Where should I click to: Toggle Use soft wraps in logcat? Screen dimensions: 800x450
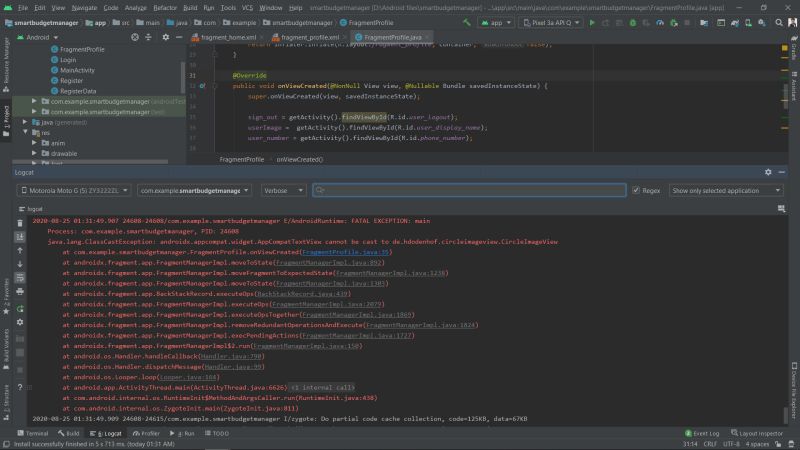coord(20,278)
